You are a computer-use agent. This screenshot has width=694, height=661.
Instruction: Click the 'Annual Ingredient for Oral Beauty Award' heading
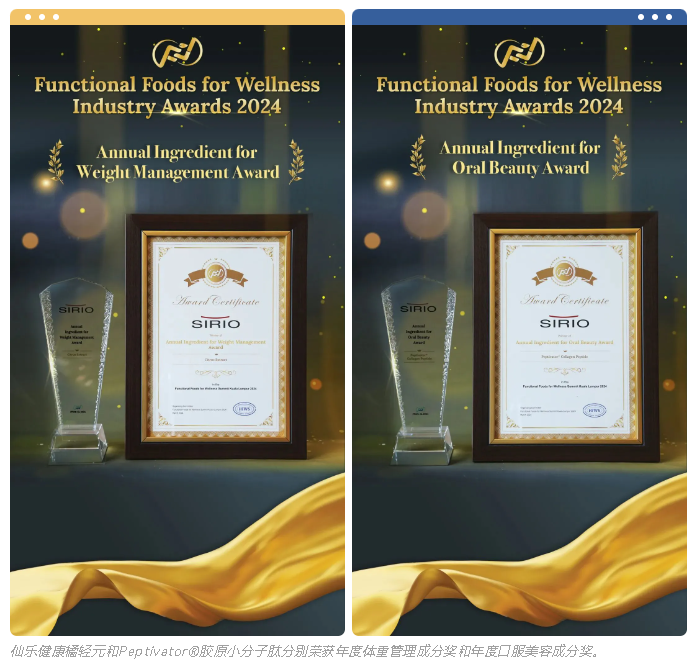[x=520, y=158]
